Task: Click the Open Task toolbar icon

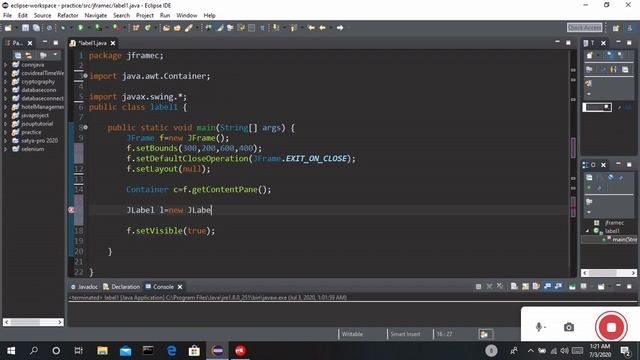Action: click(x=177, y=28)
